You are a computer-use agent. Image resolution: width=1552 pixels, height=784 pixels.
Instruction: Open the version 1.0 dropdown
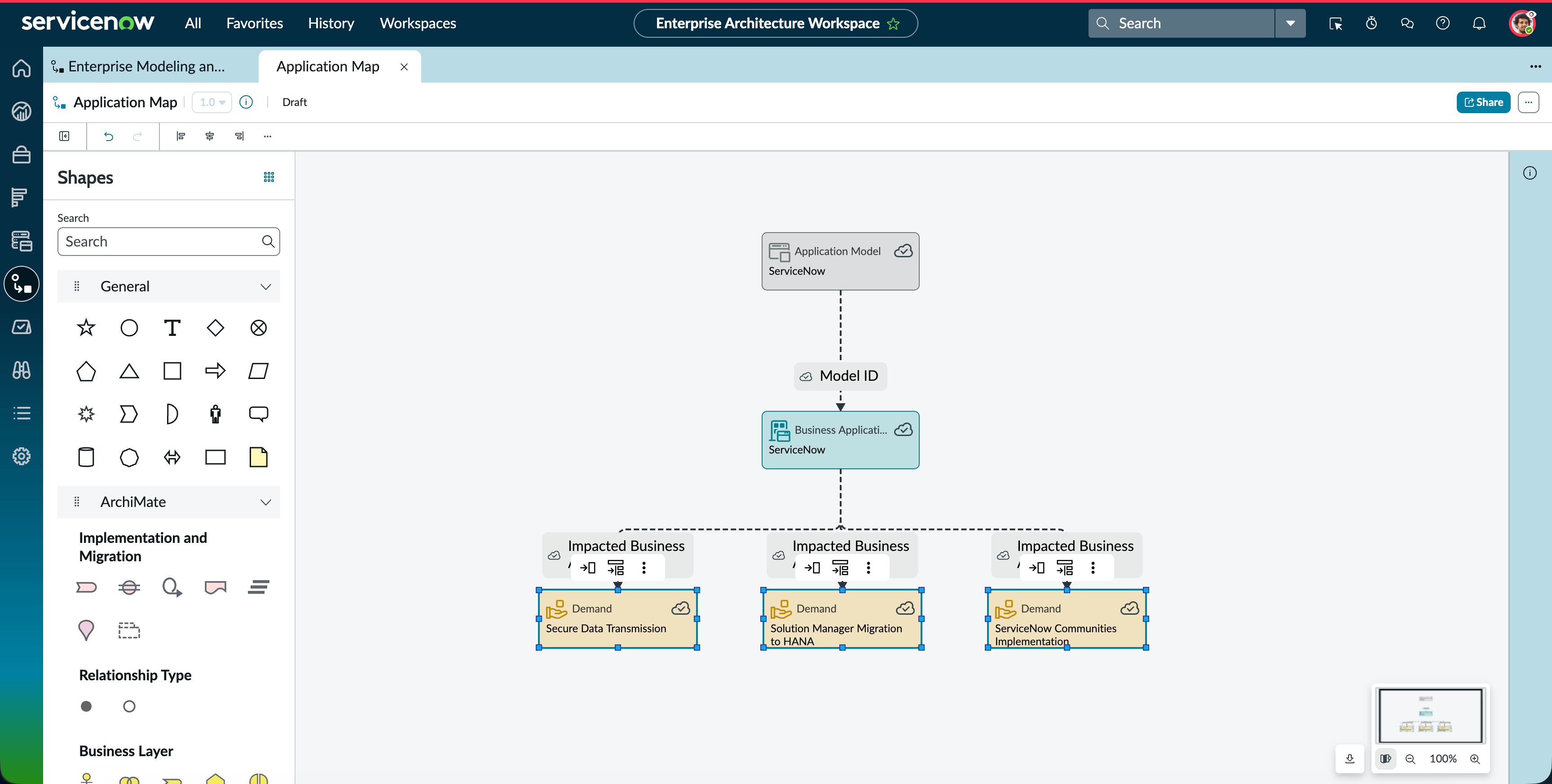[x=212, y=102]
